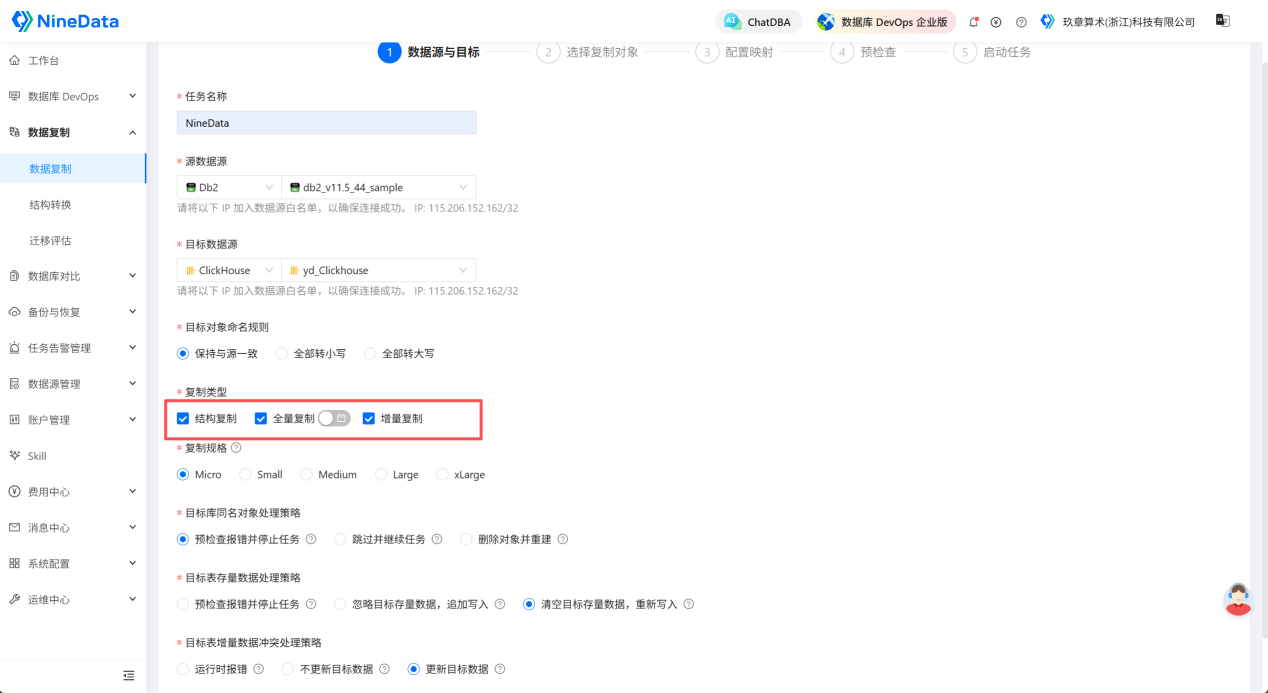Click step 4 预检查

click(x=863, y=52)
